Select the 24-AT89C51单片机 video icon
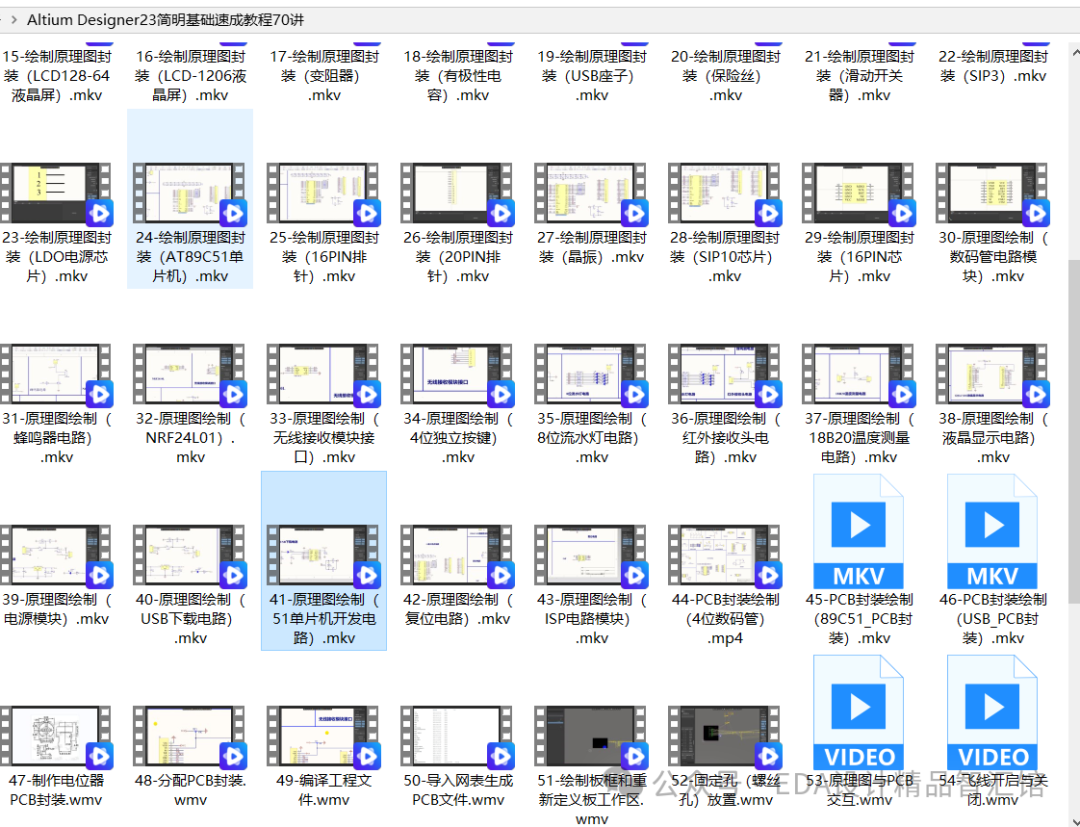The height and width of the screenshot is (827, 1080). (190, 194)
